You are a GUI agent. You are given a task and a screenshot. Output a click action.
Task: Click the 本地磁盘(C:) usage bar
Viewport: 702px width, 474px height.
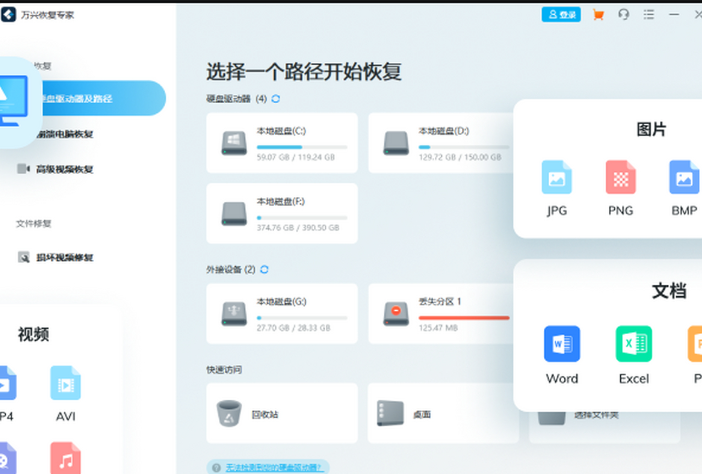pos(302,147)
